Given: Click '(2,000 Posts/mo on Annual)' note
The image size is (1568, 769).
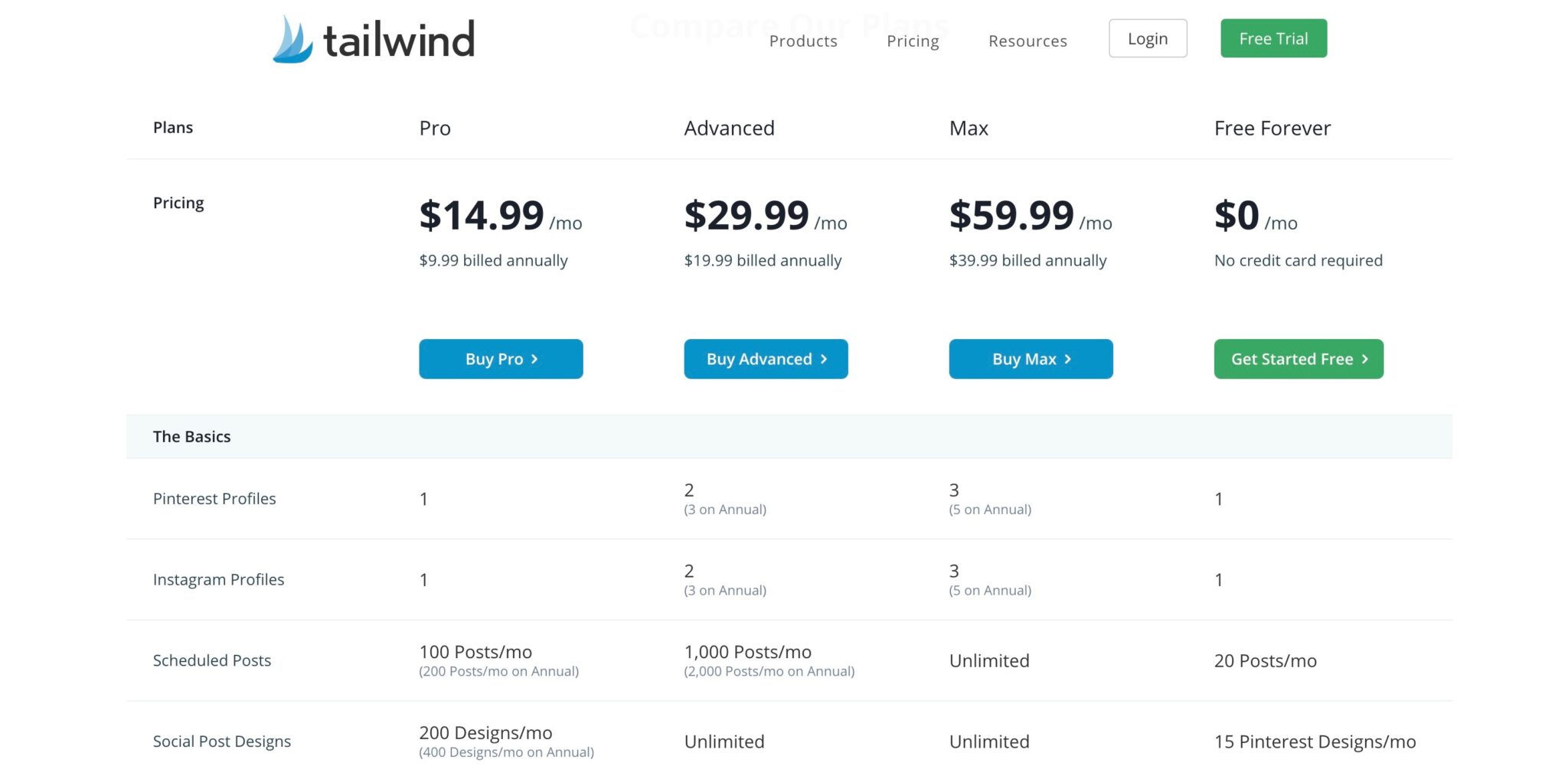Looking at the screenshot, I should [769, 671].
